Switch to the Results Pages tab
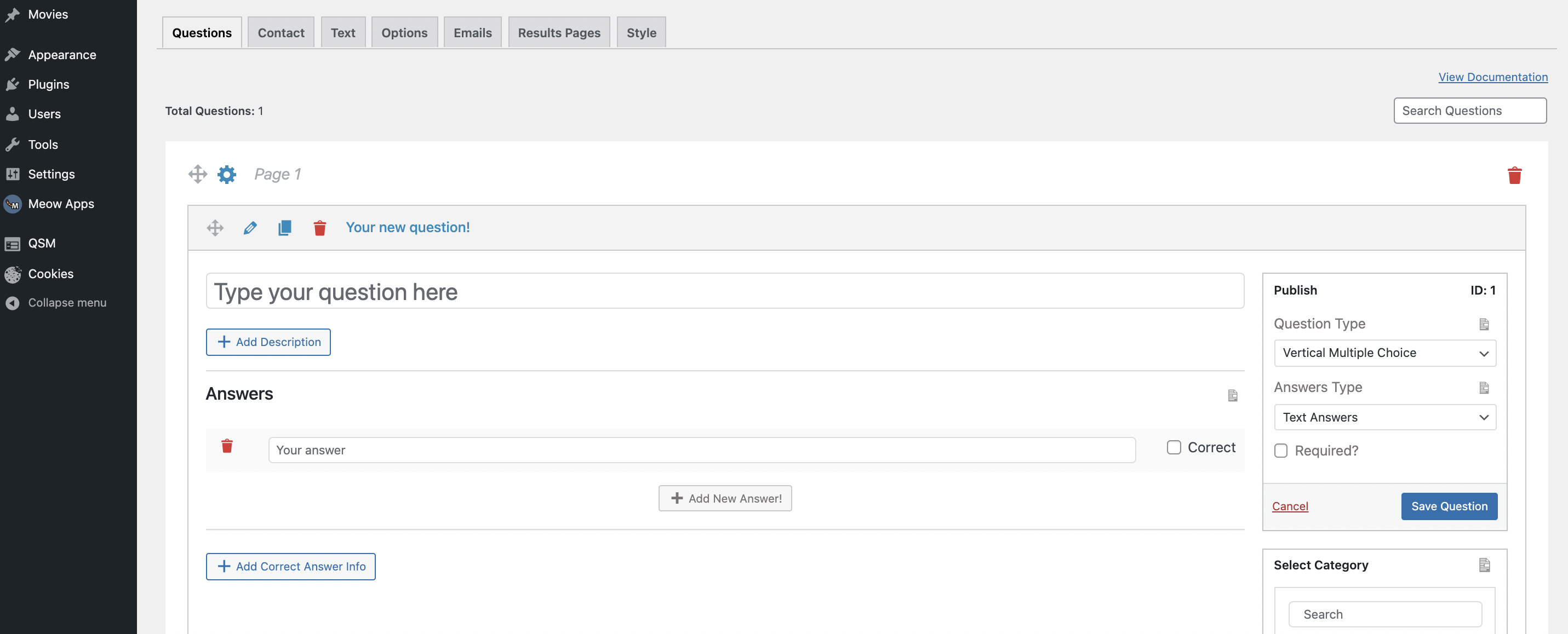The image size is (1568, 634). pyautogui.click(x=559, y=33)
